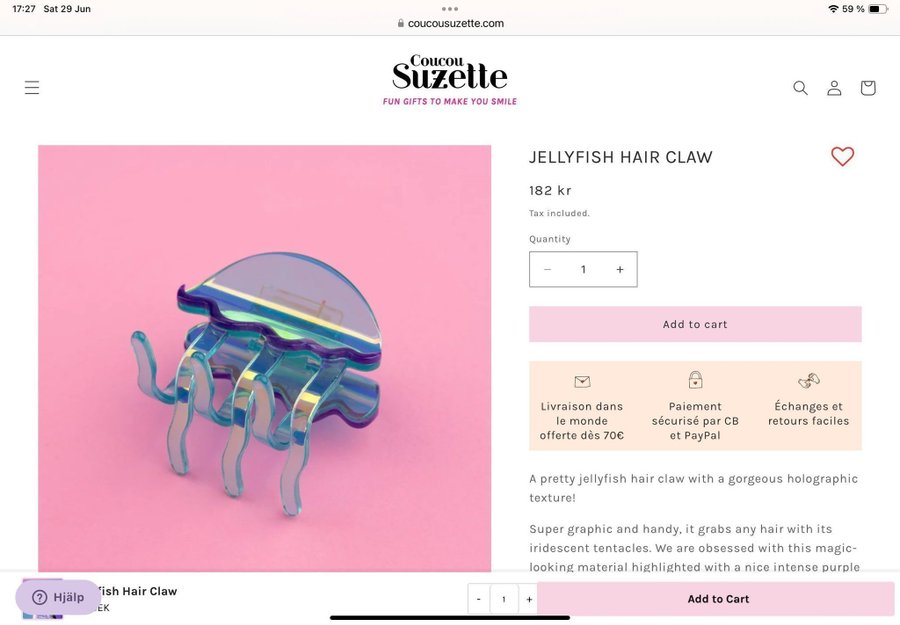This screenshot has height=625, width=900.
Task: Open the account login icon
Action: (834, 87)
